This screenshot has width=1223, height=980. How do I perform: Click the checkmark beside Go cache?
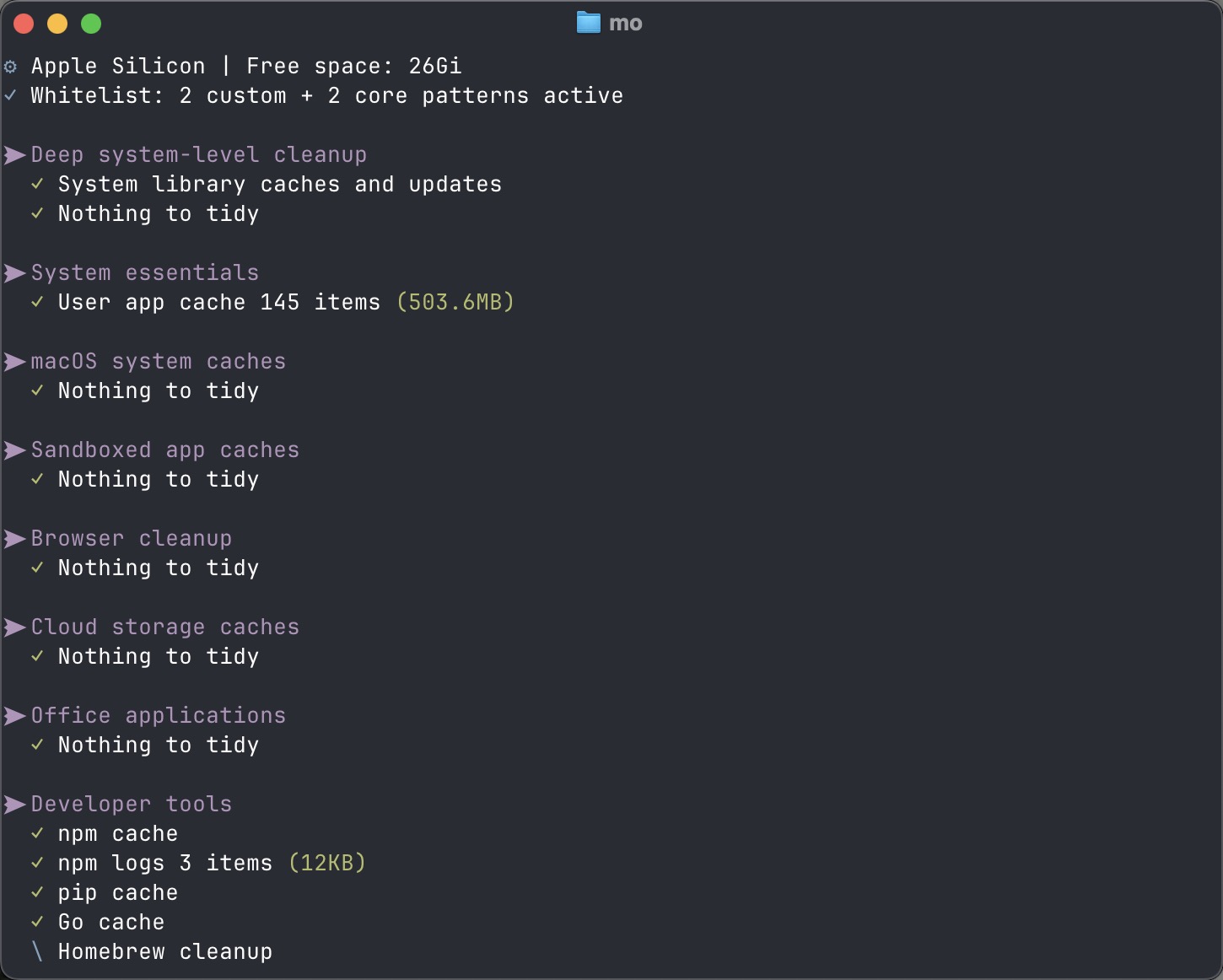pos(37,922)
